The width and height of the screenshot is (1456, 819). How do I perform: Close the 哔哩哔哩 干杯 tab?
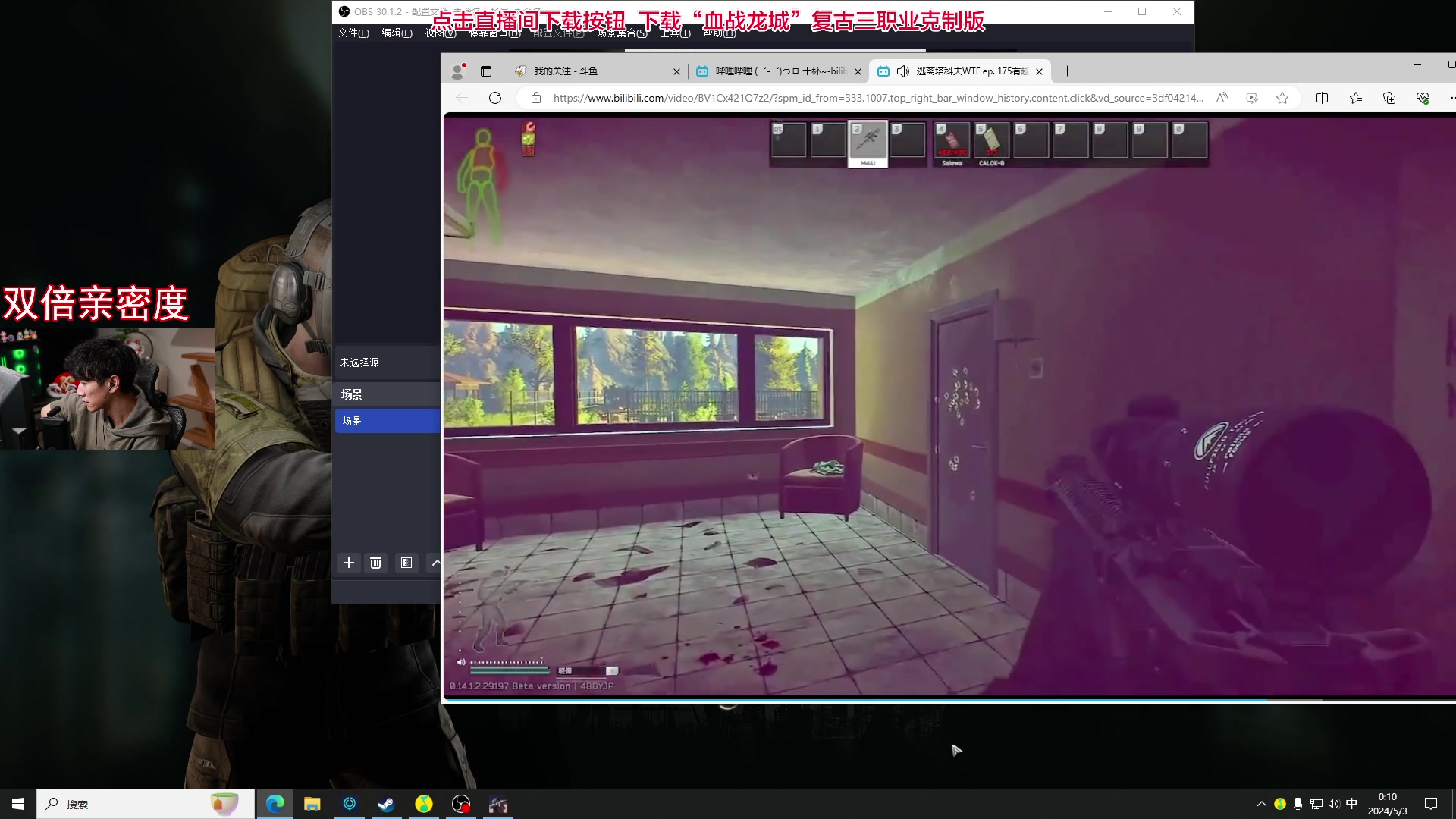point(858,71)
